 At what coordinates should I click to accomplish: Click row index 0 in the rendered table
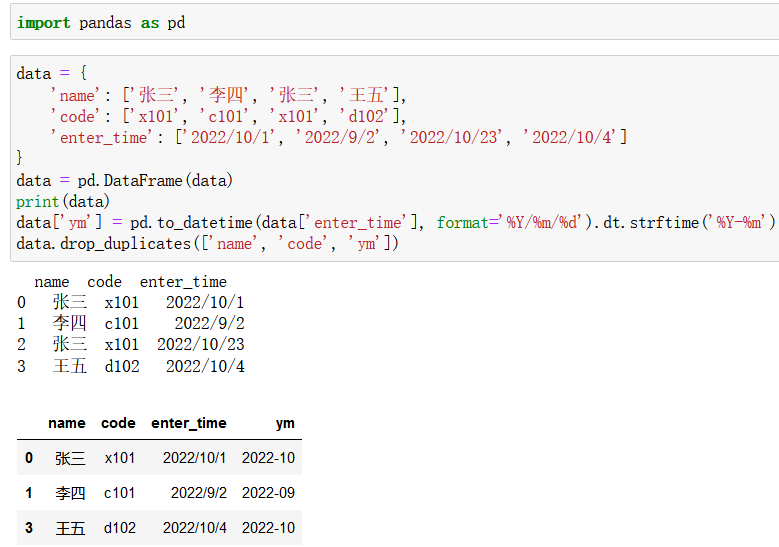[x=29, y=458]
